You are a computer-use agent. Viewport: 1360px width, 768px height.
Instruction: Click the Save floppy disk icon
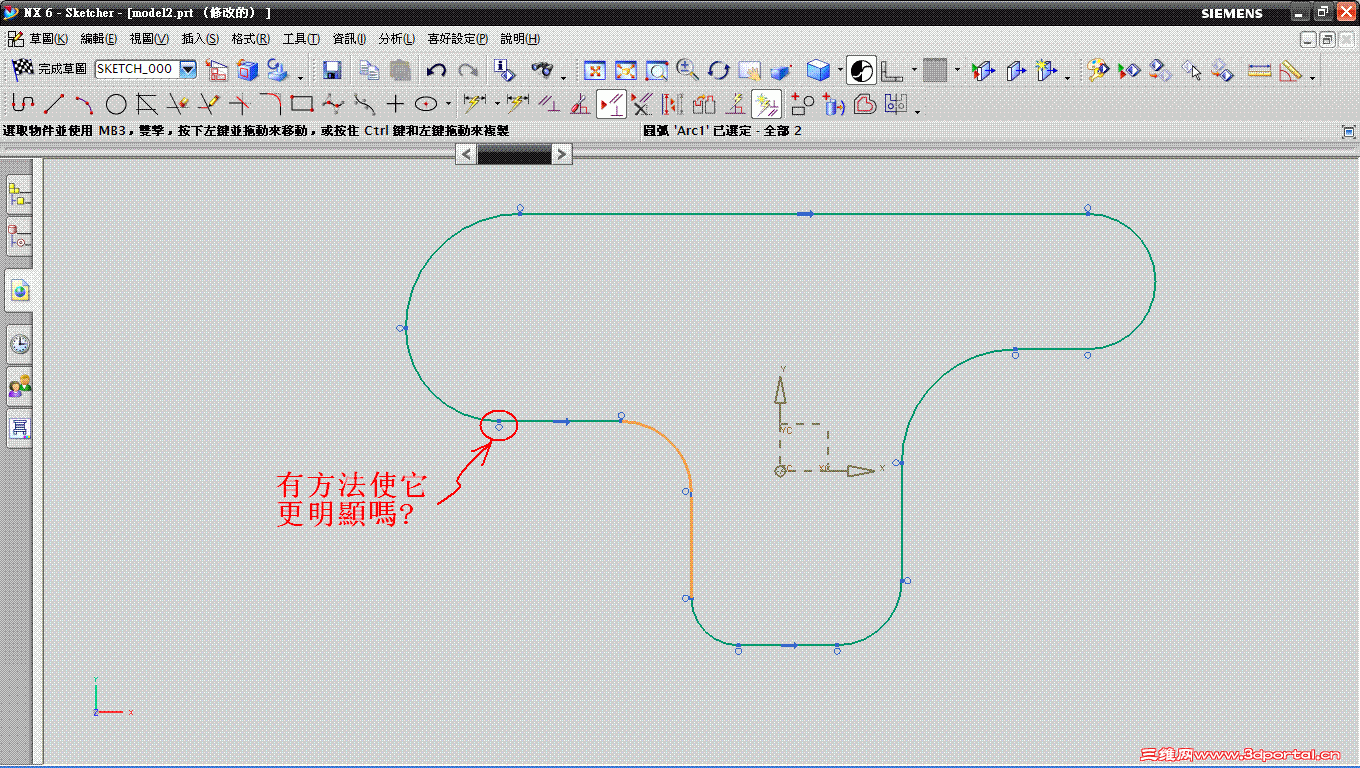(333, 70)
